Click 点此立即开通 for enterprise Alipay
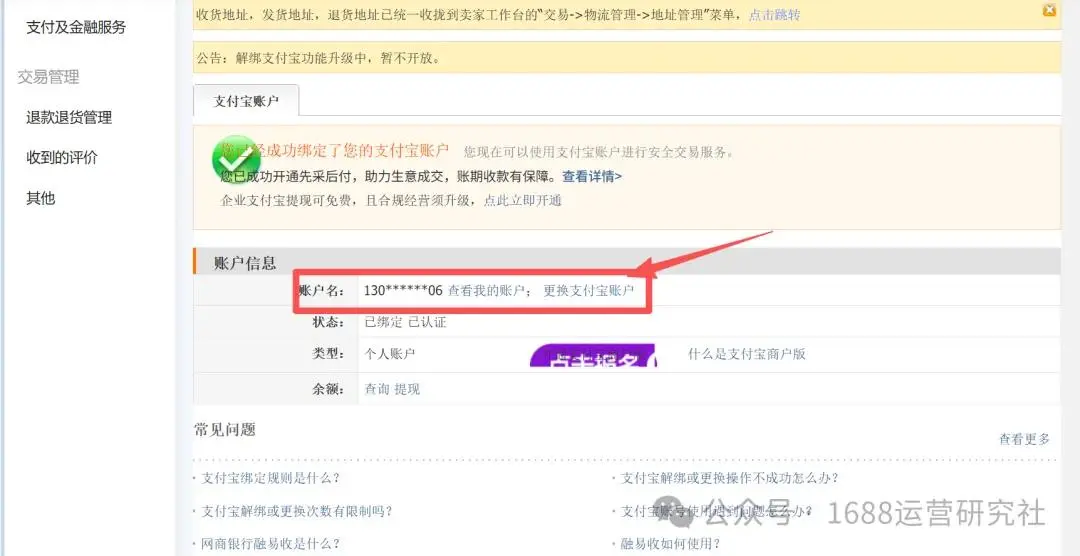Screen dimensions: 1080x556 [x=522, y=200]
